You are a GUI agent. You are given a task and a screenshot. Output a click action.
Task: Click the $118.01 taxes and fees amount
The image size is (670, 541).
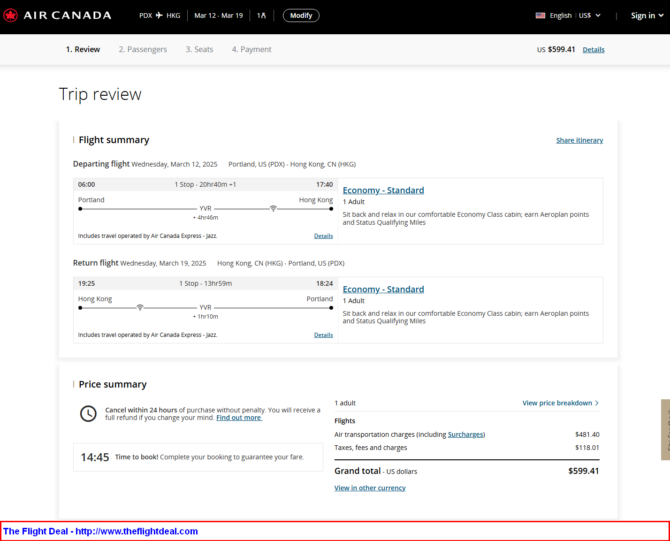(587, 448)
